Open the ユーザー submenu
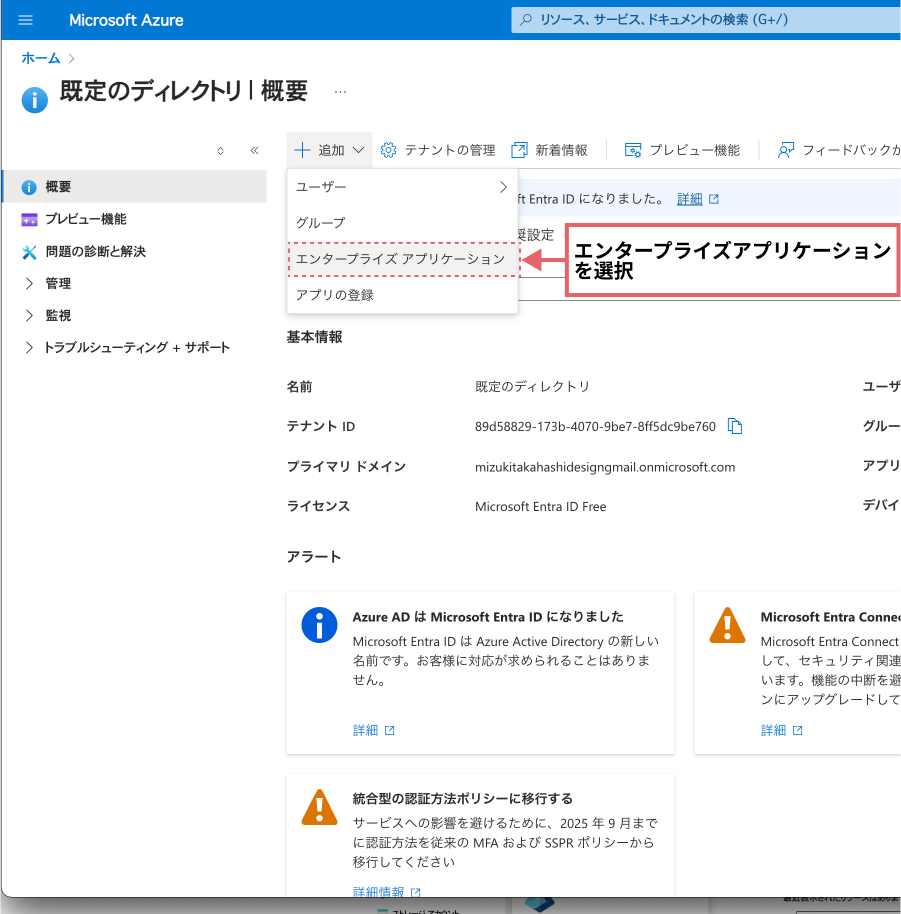 [401, 186]
